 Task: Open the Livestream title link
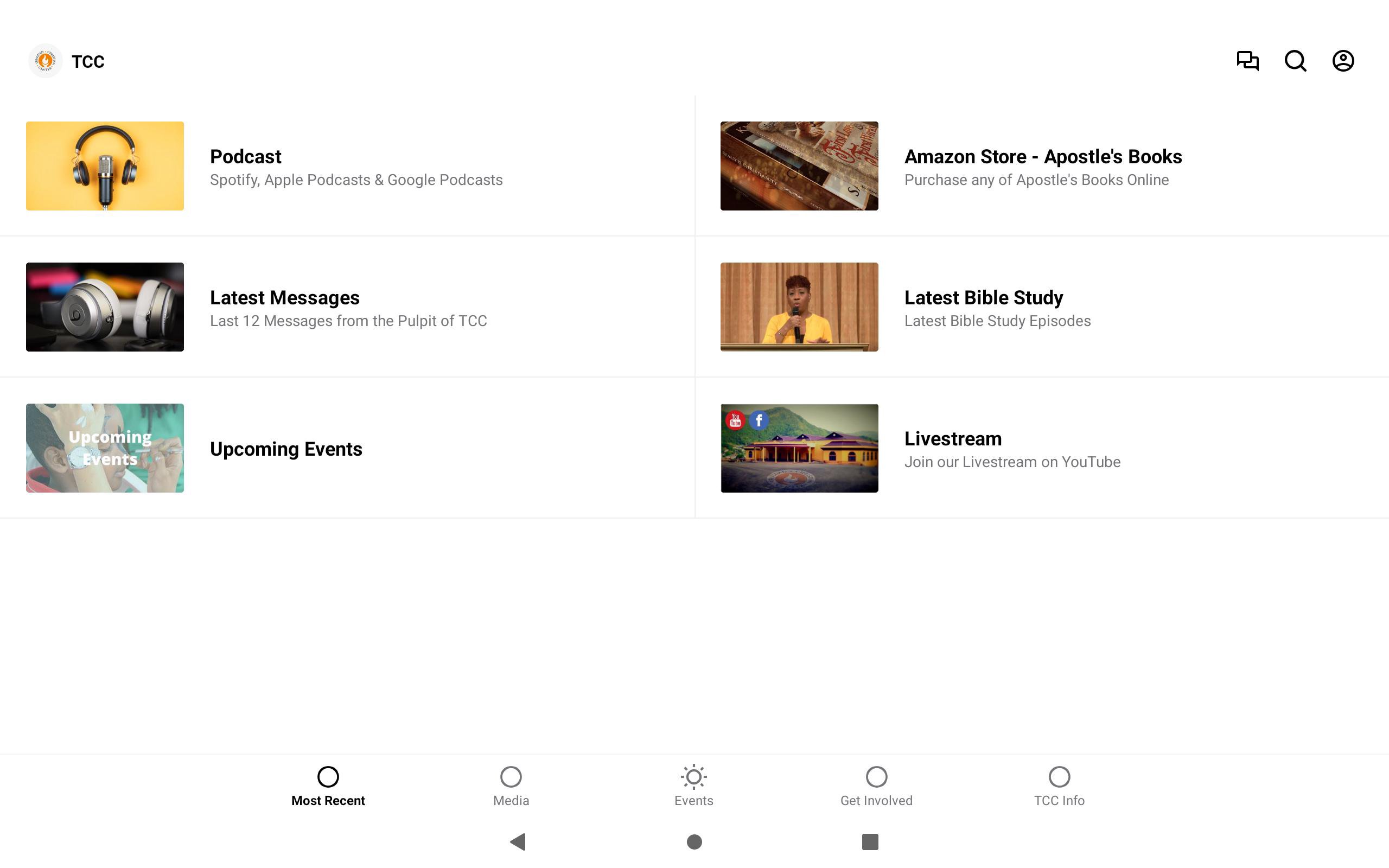[953, 438]
